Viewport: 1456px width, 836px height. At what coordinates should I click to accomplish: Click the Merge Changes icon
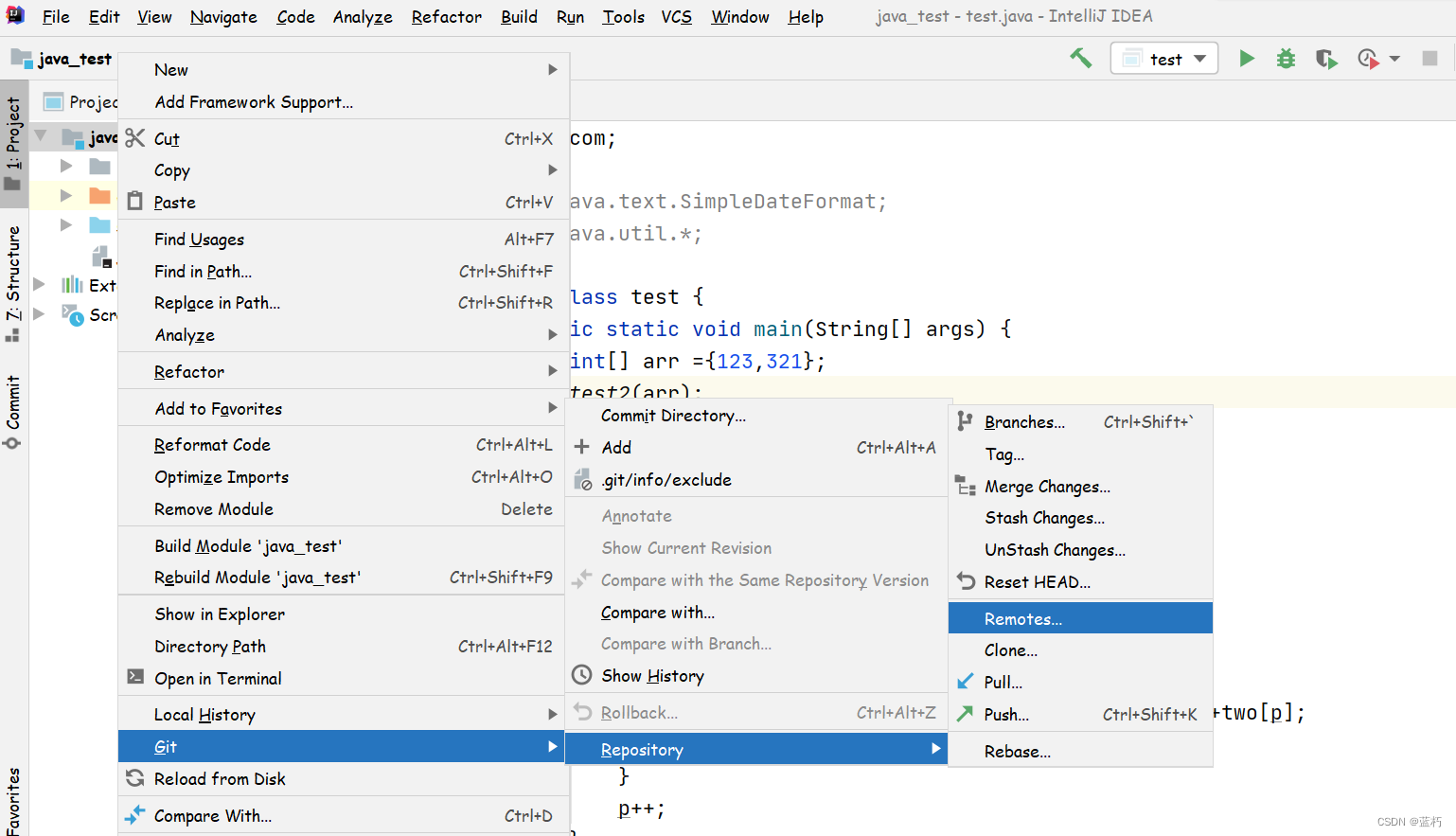[x=966, y=487]
